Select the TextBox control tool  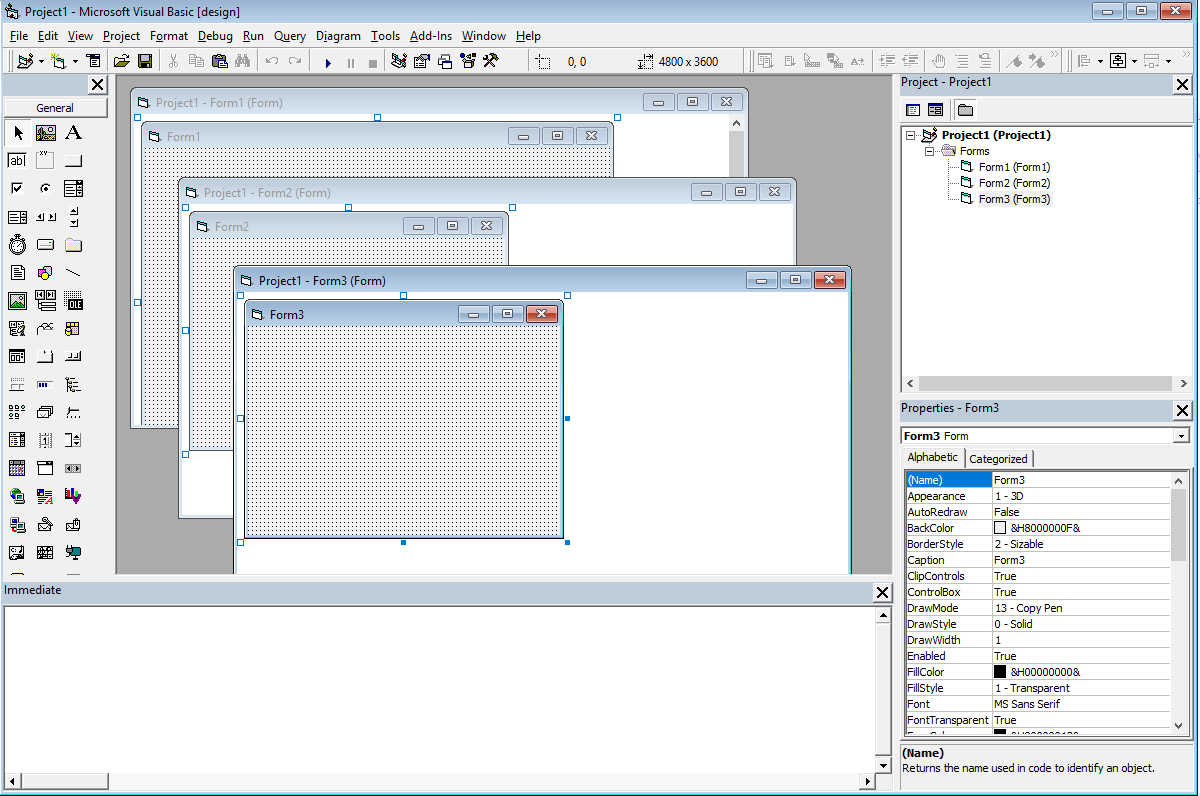18,161
